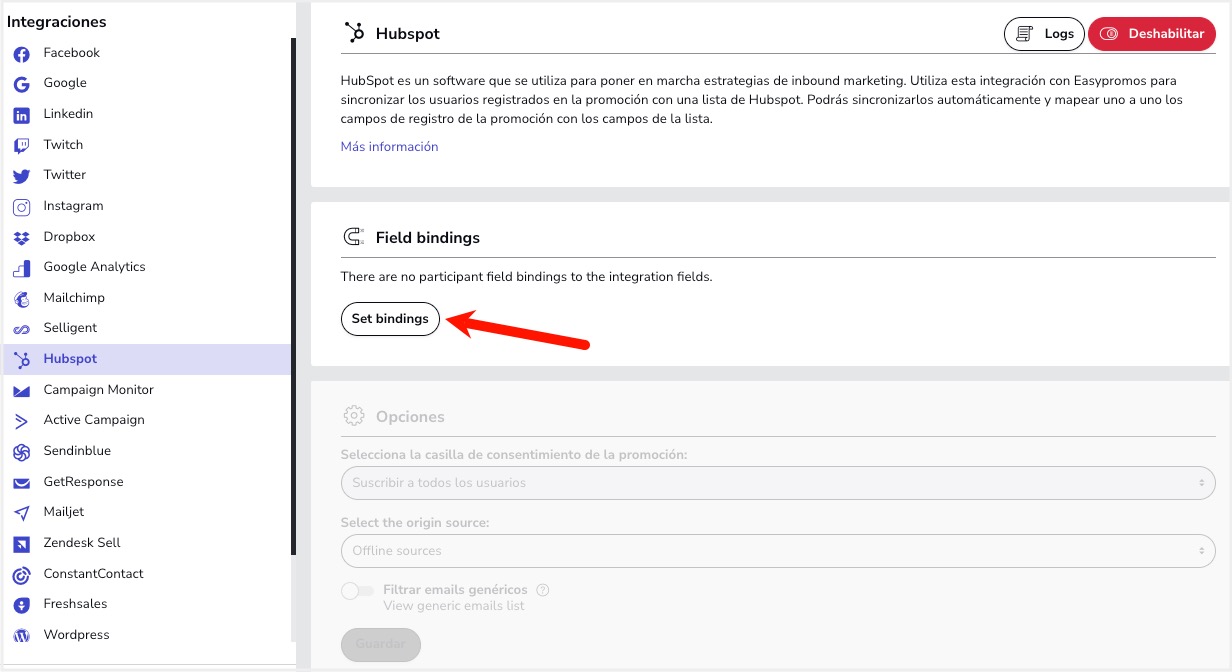The width and height of the screenshot is (1232, 672).
Task: Click the Selligent infinity icon
Action: click(x=21, y=329)
